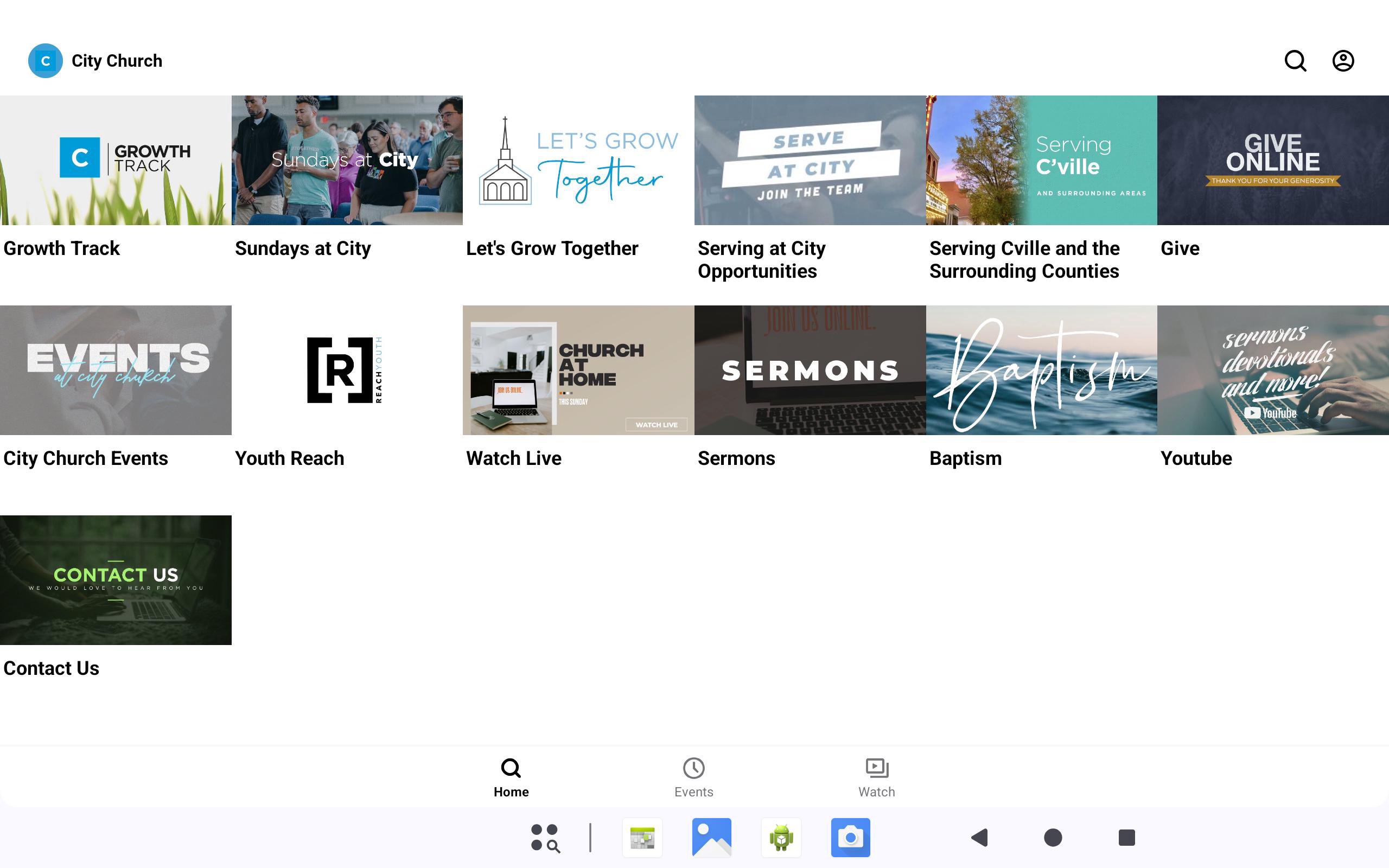Open the Baptism tile image
1389x868 pixels.
(1041, 371)
